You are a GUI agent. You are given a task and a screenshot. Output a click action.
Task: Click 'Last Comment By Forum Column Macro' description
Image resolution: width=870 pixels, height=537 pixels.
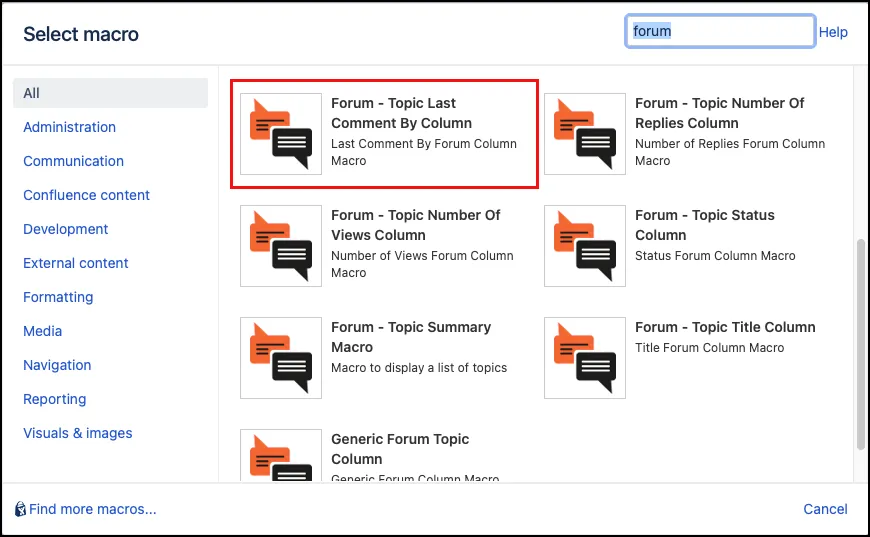(424, 152)
